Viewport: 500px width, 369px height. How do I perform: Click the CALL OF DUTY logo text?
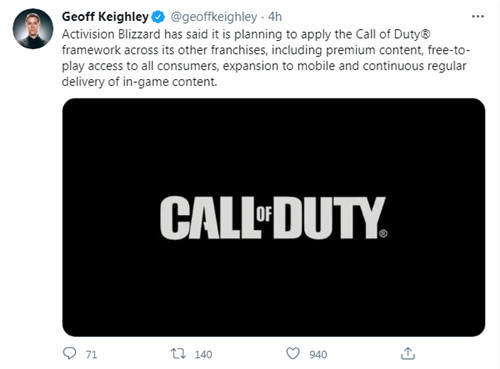point(273,217)
